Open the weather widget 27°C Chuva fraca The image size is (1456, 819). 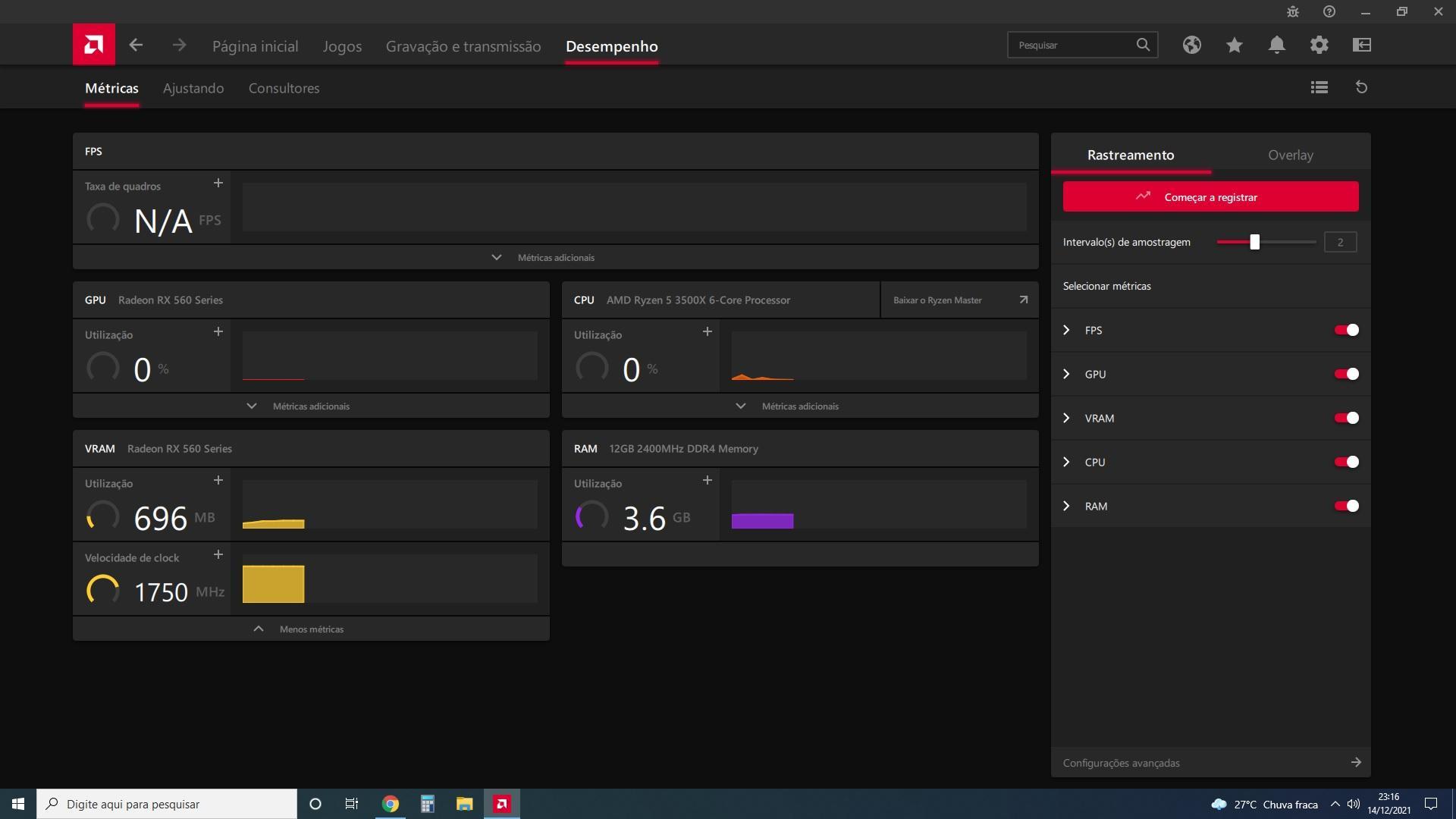pyautogui.click(x=1264, y=805)
